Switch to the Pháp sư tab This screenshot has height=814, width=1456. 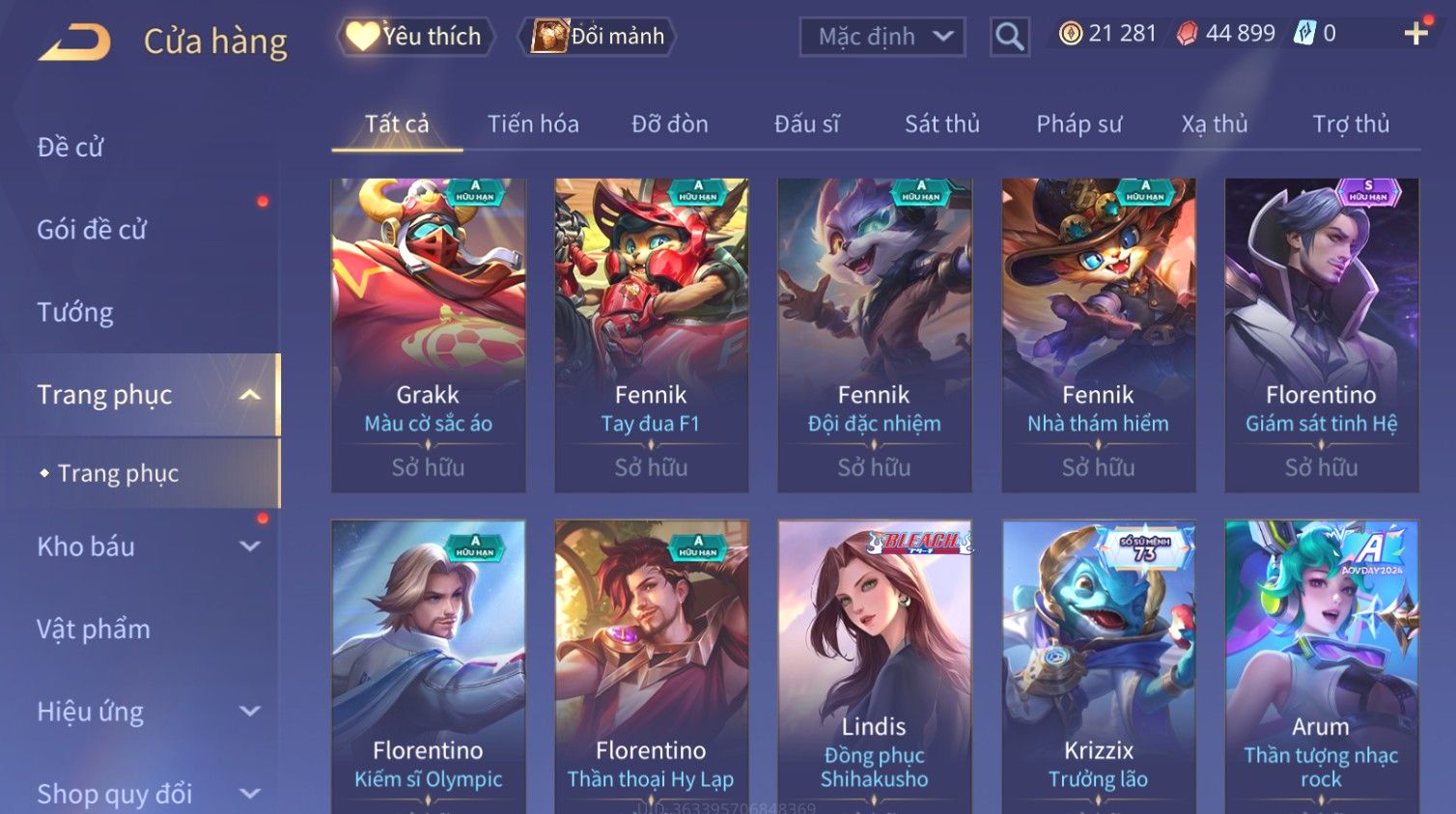(1078, 124)
